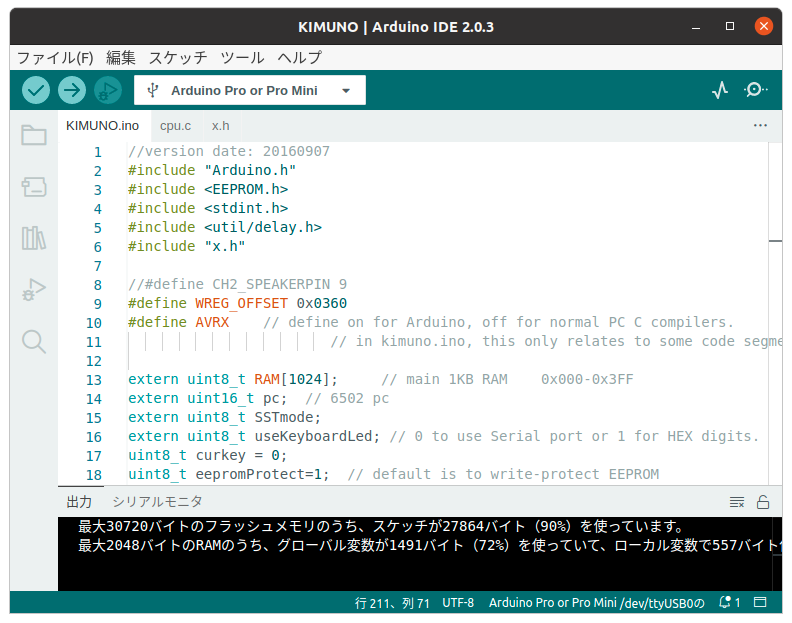Toggle bottom panel icon in status bar
Image resolution: width=792 pixels, height=623 pixels.
pos(760,602)
